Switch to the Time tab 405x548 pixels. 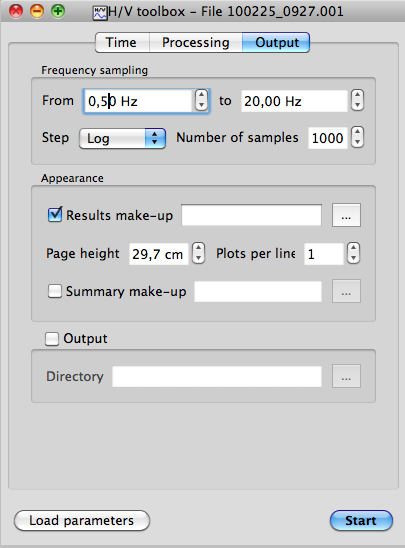[x=122, y=43]
